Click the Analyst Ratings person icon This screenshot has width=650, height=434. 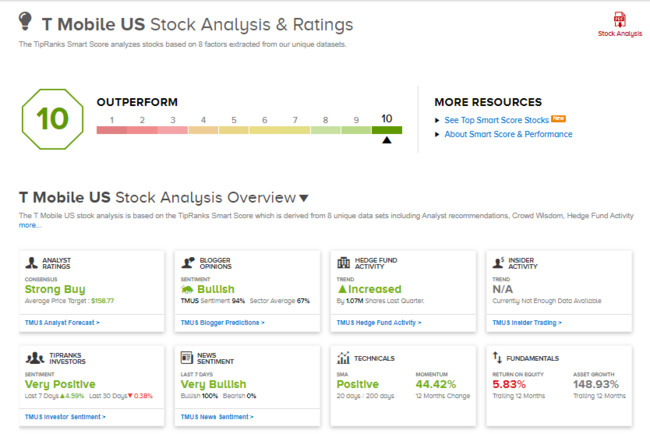click(x=32, y=262)
